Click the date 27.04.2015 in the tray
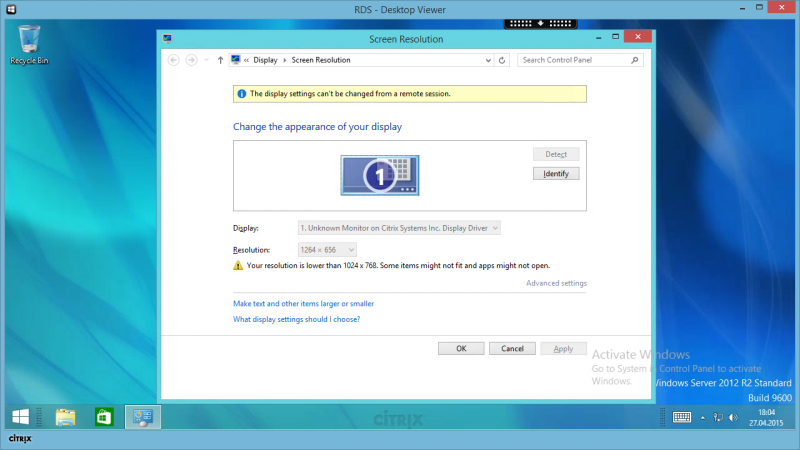This screenshot has height=450, width=800. (766, 423)
